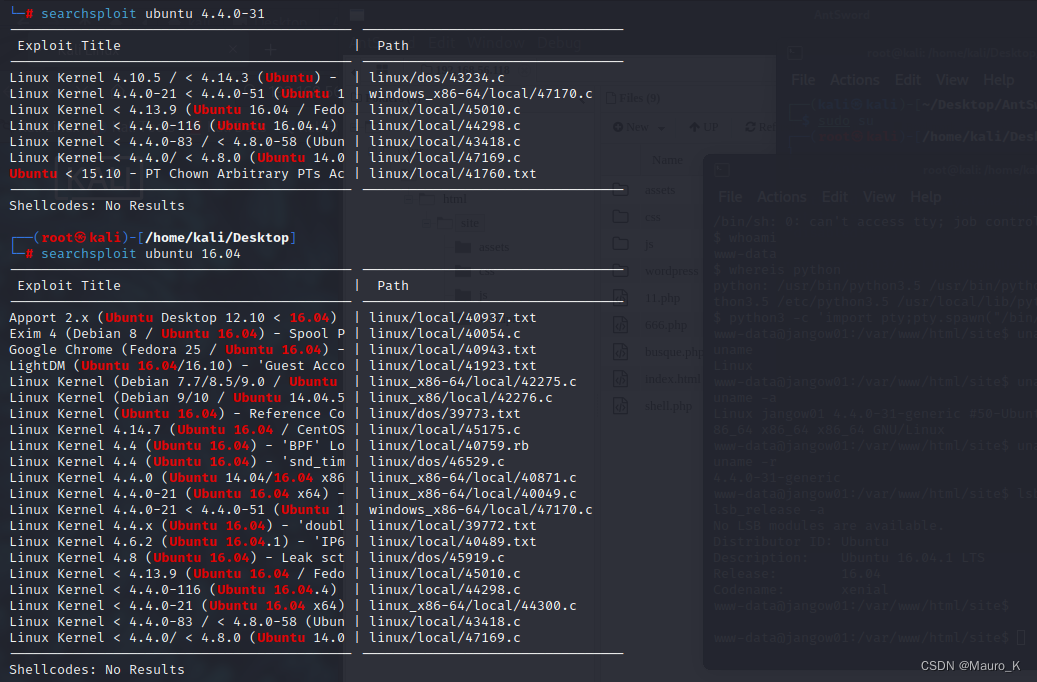
Task: Click the Name column header in AntSword file list
Action: click(667, 160)
